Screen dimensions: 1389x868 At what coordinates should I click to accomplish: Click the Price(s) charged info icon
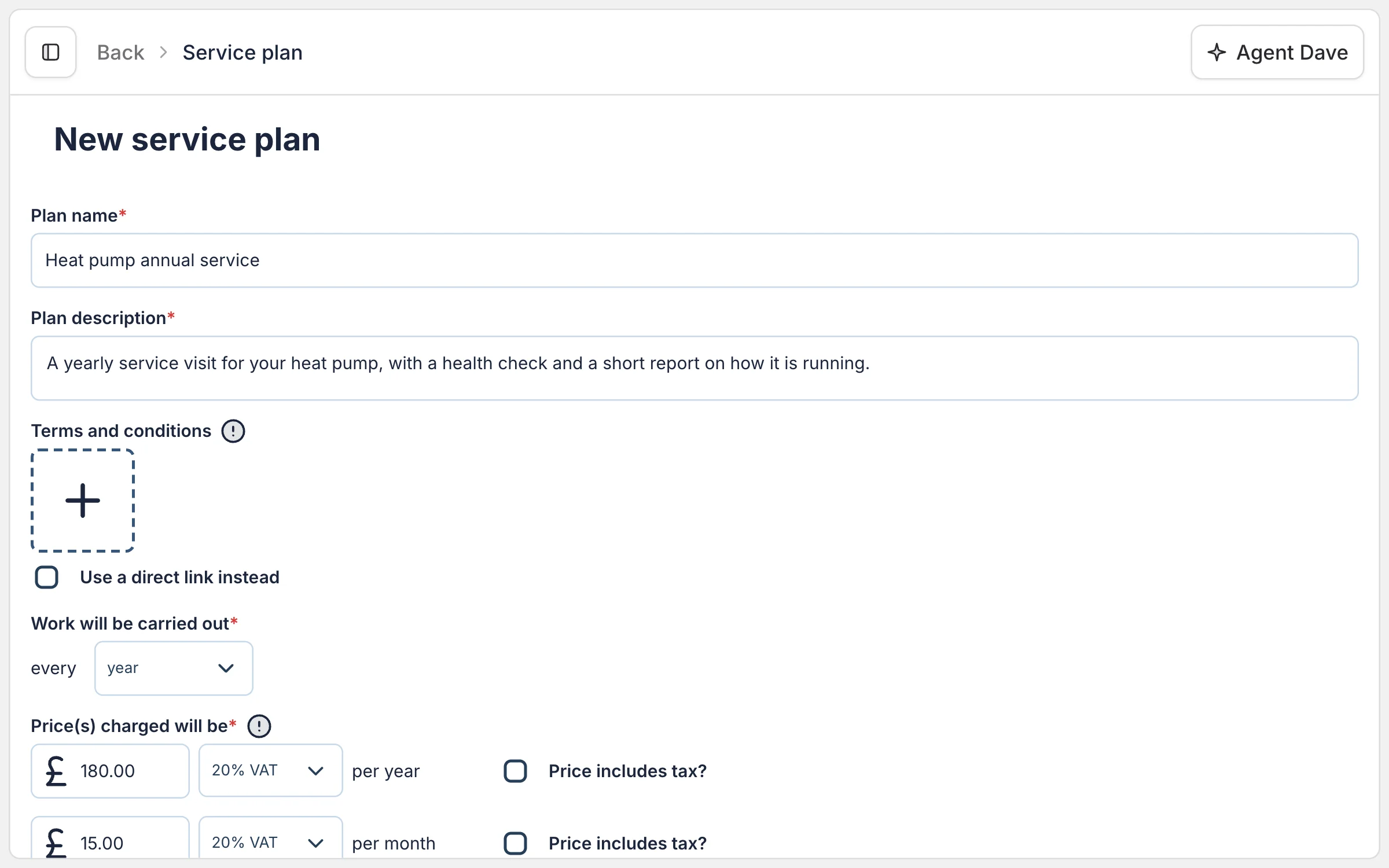tap(259, 726)
